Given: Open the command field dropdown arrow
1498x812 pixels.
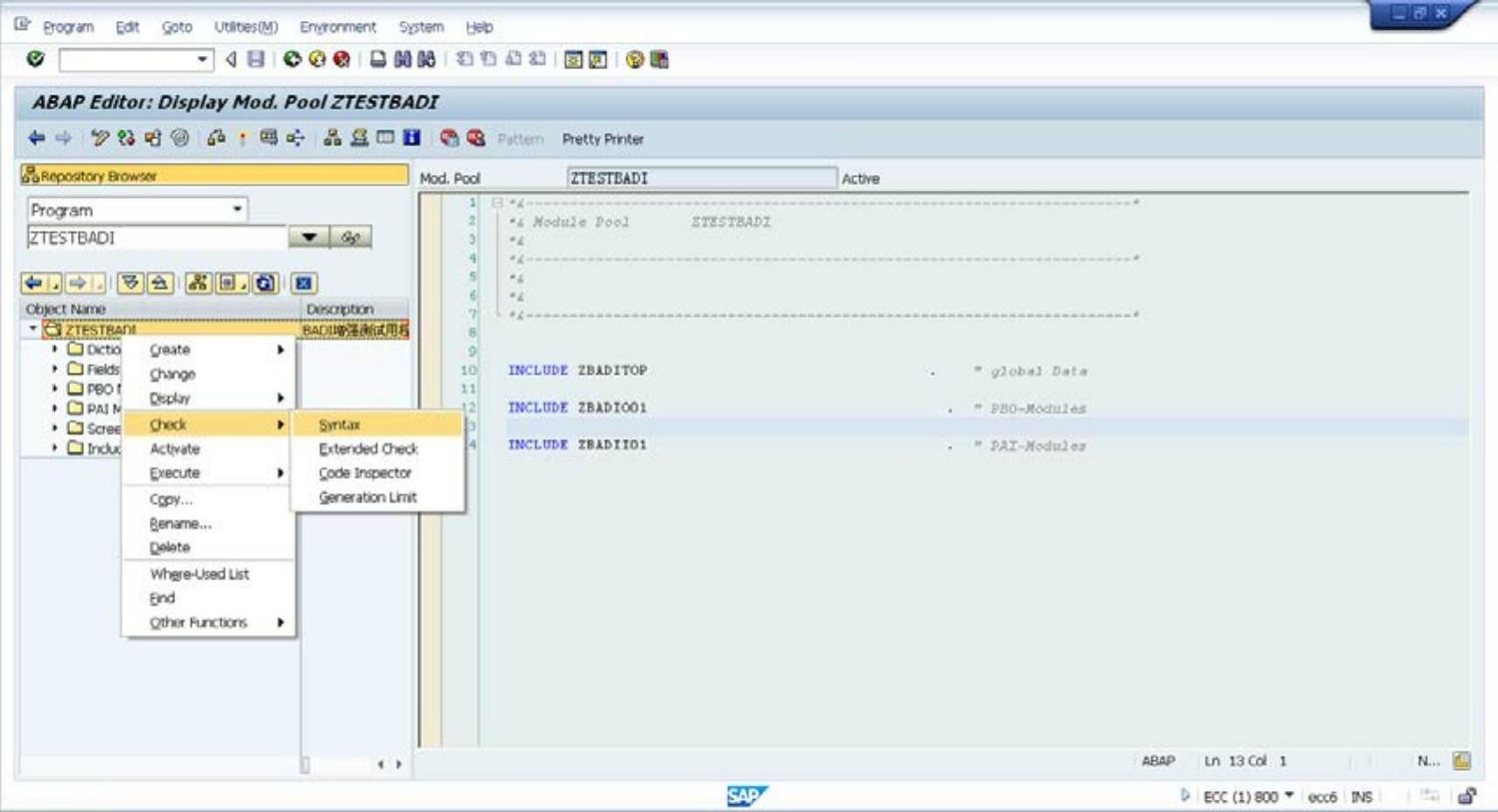Looking at the screenshot, I should point(202,59).
